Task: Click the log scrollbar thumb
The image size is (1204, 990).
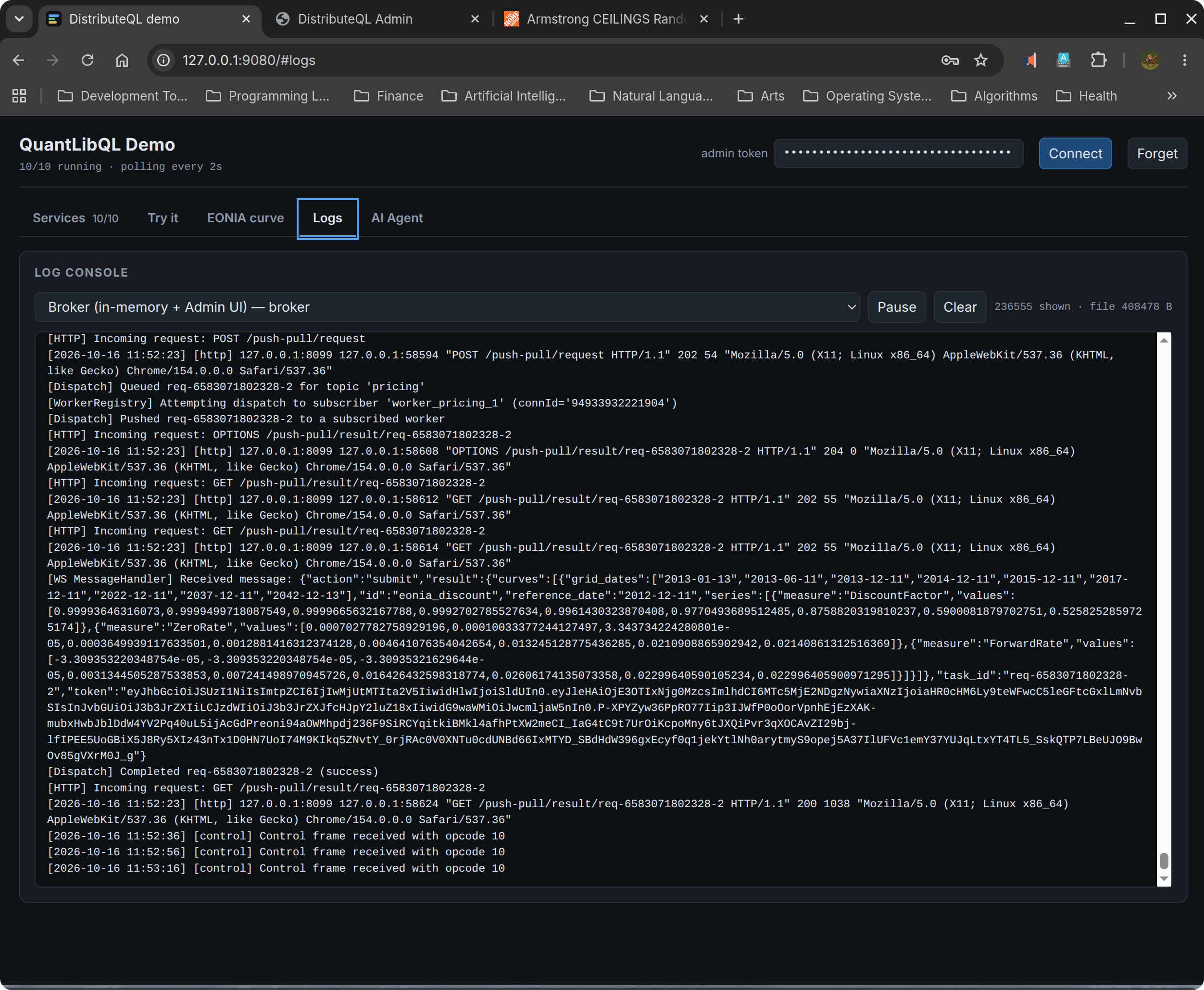Action: tap(1164, 861)
